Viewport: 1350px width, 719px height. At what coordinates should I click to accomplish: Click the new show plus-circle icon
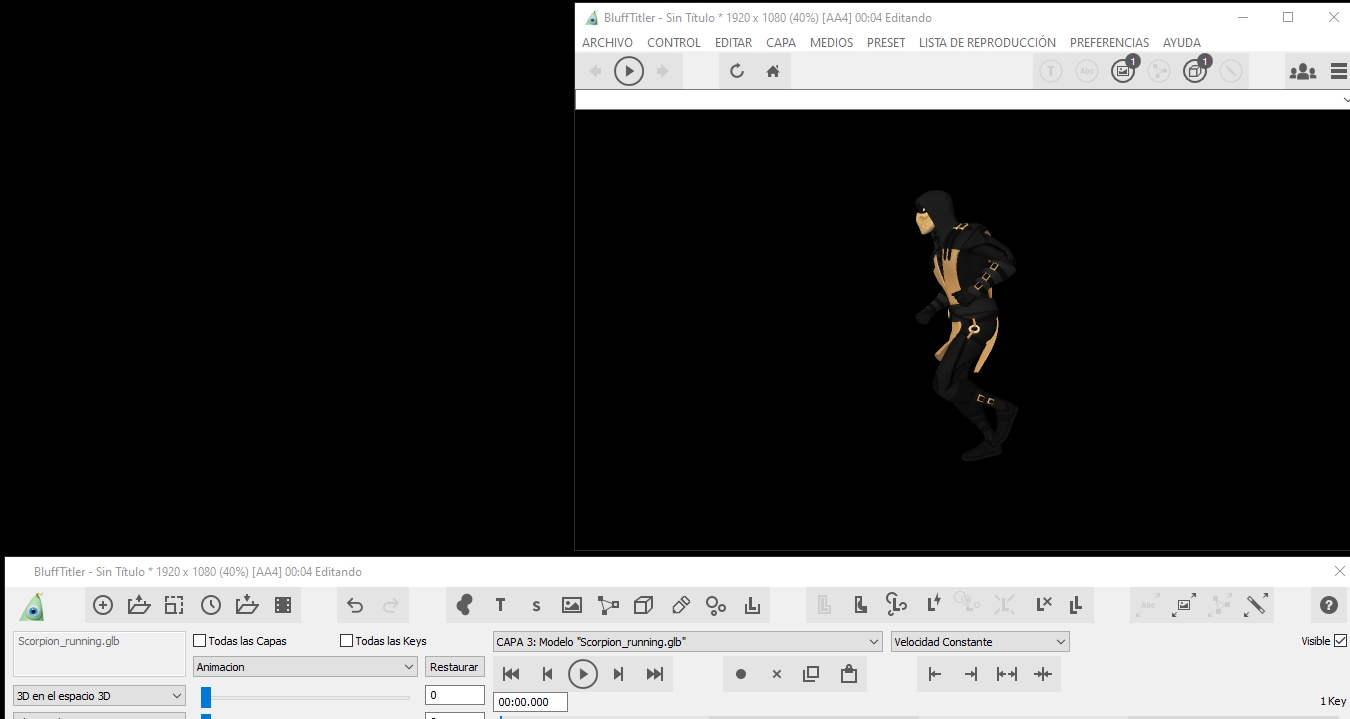[x=103, y=605]
